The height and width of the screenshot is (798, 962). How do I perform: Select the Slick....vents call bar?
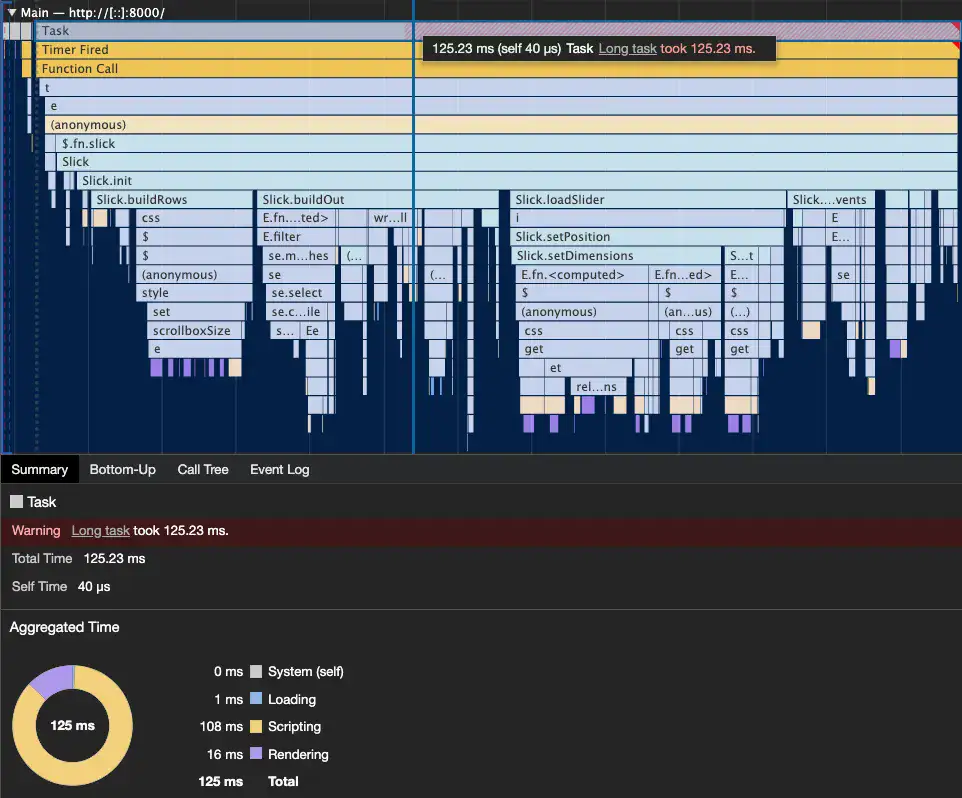click(x=830, y=199)
